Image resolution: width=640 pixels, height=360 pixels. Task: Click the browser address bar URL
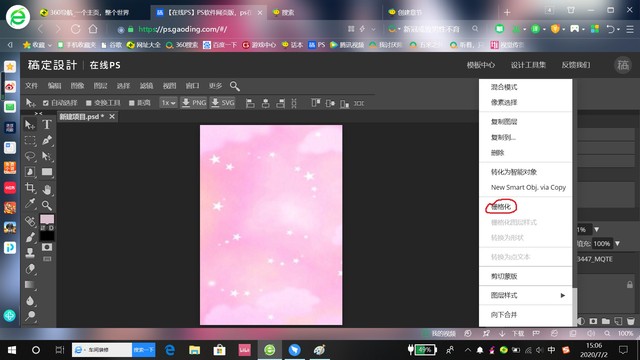click(x=182, y=29)
